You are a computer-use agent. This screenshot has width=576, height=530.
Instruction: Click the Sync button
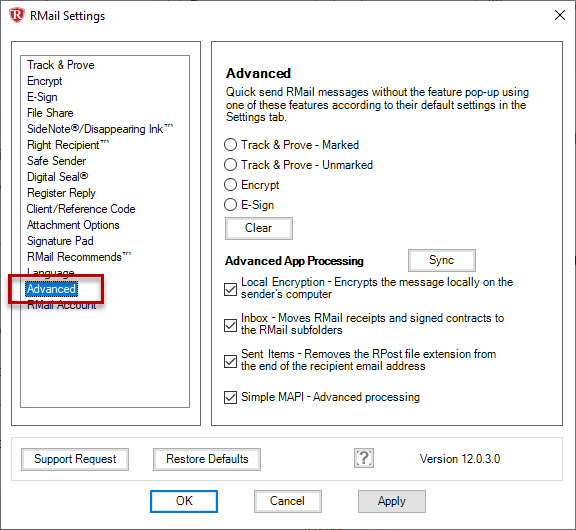click(442, 260)
